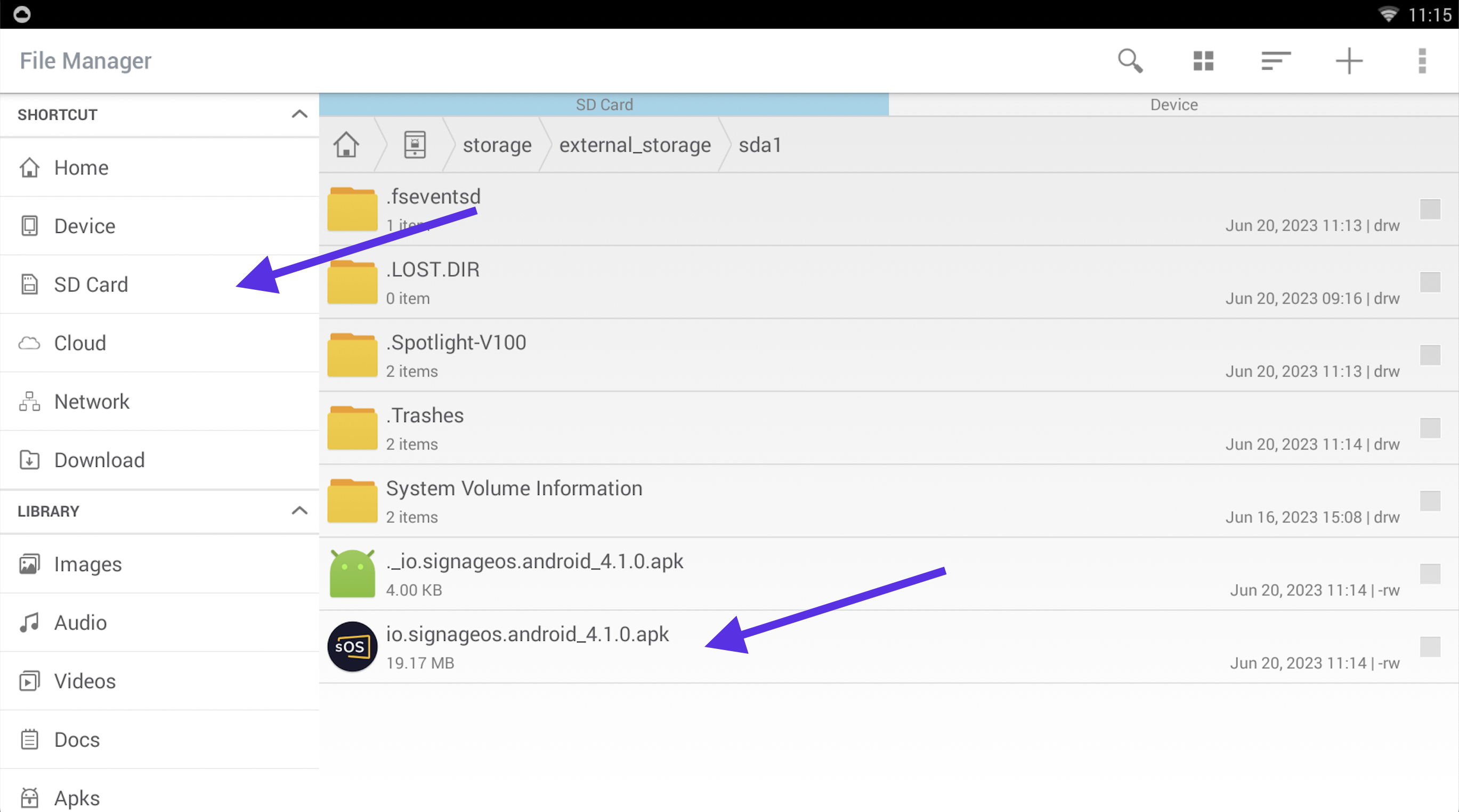Open the search icon
1459x812 pixels.
tap(1129, 61)
